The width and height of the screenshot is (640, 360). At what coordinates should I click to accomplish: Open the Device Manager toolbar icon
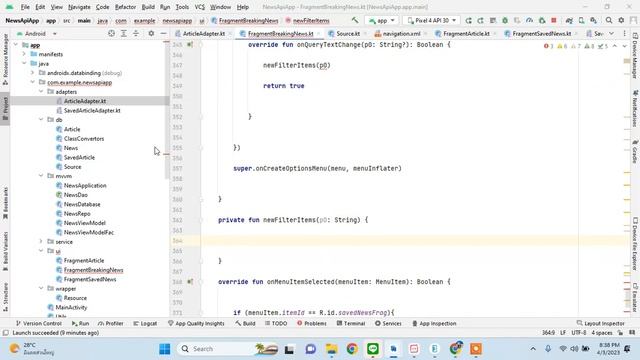[581, 20]
